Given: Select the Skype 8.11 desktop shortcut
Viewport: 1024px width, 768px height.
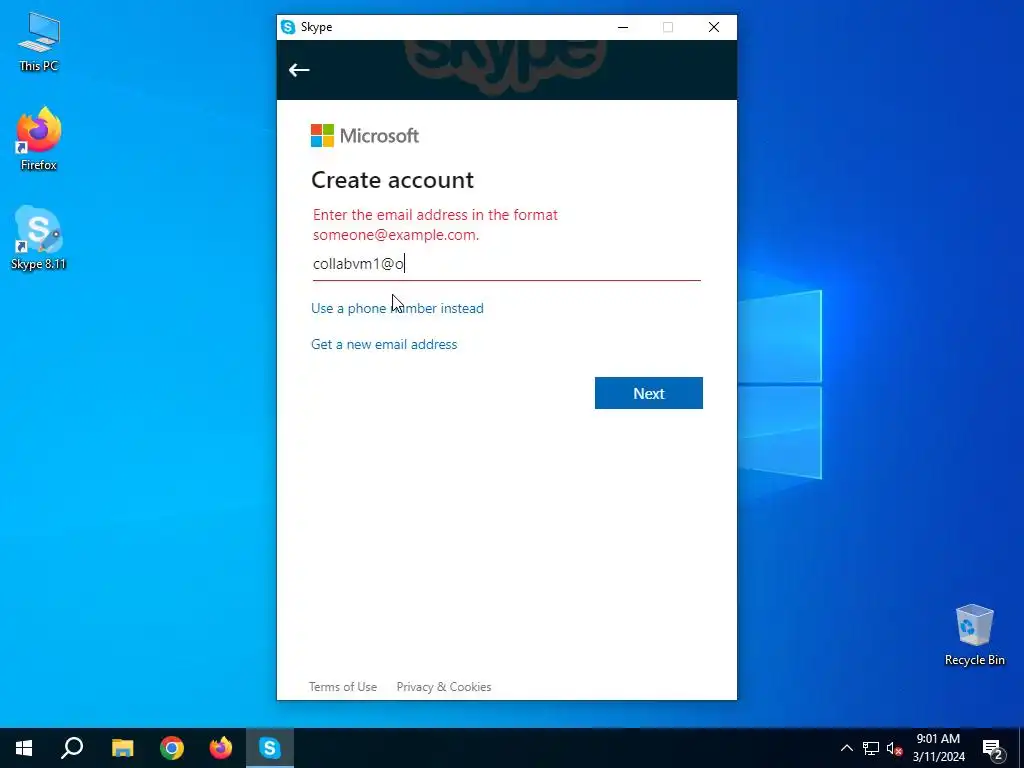Looking at the screenshot, I should [x=39, y=238].
